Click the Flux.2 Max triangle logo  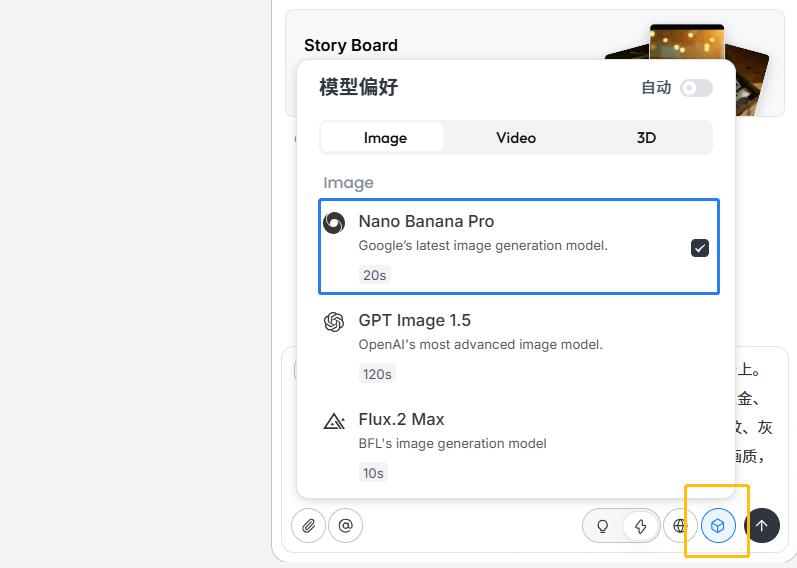click(334, 421)
